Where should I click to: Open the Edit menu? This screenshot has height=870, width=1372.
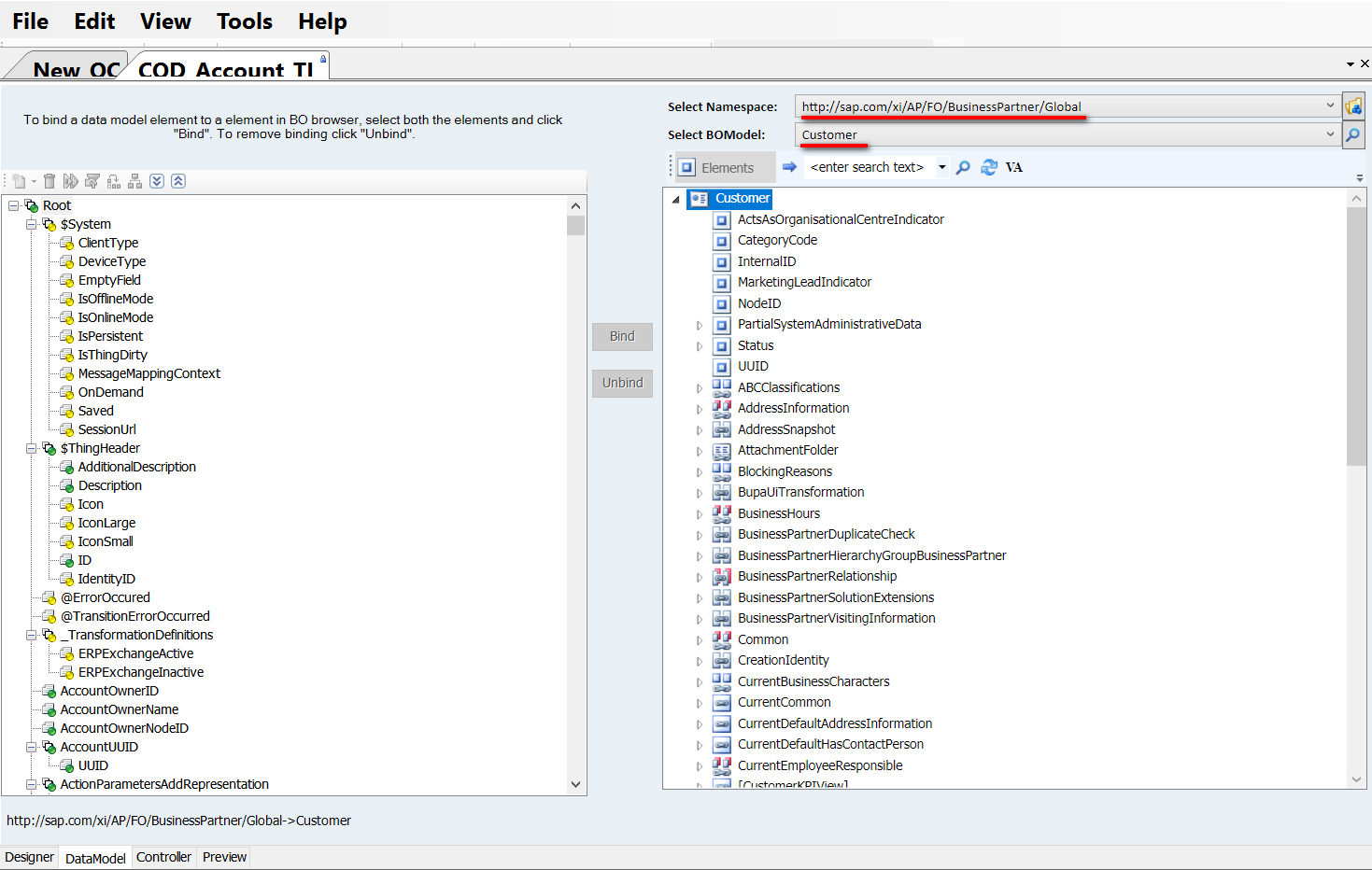click(x=94, y=21)
